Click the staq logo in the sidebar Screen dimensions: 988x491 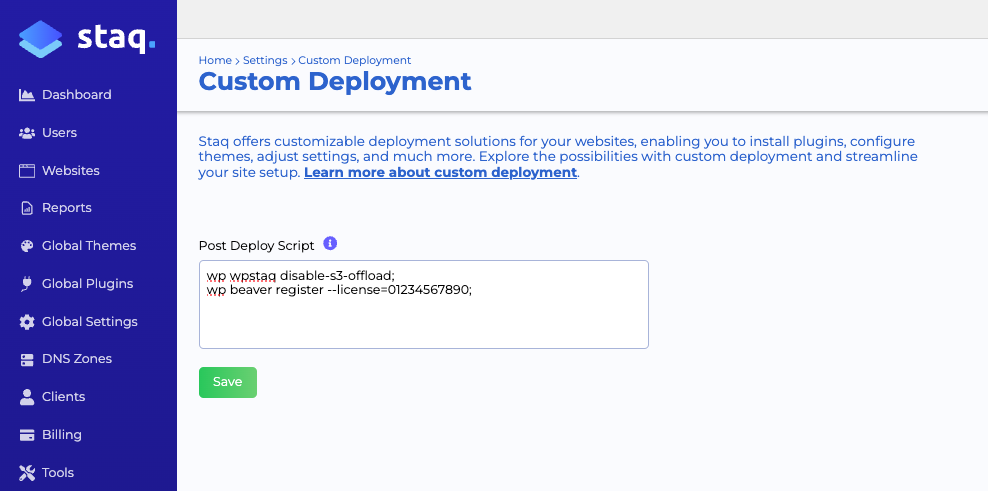tap(87, 39)
